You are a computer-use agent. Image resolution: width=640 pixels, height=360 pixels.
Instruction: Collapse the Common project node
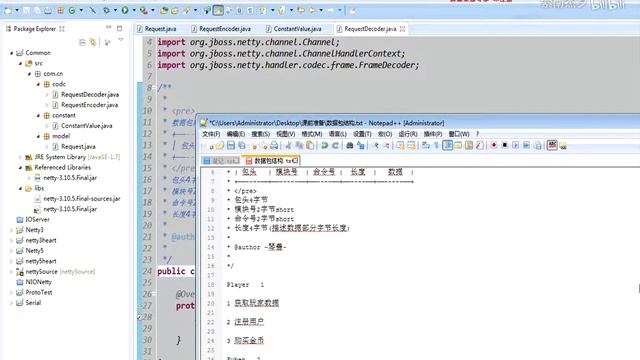coord(11,53)
